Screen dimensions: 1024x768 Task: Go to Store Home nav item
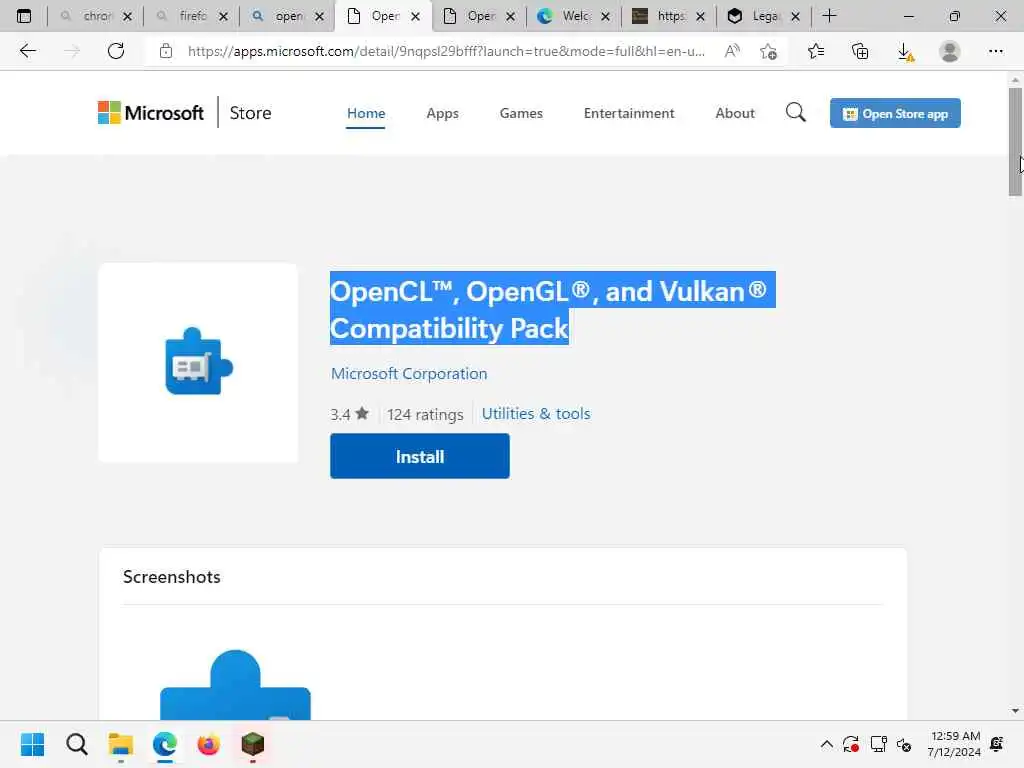click(366, 113)
